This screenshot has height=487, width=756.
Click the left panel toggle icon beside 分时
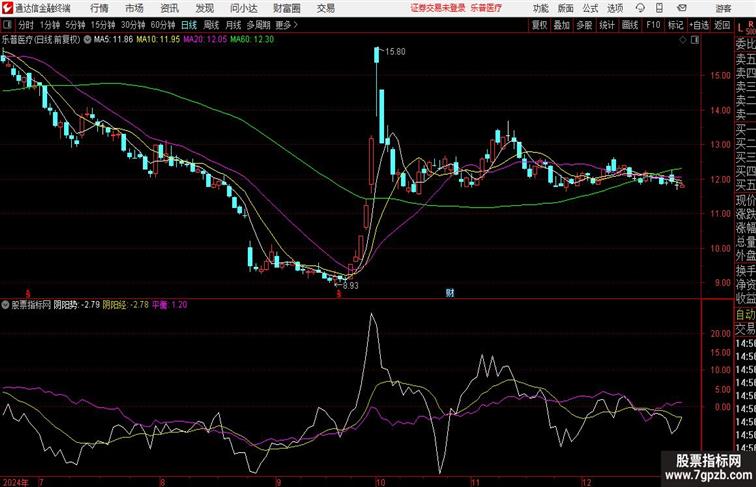[8, 25]
